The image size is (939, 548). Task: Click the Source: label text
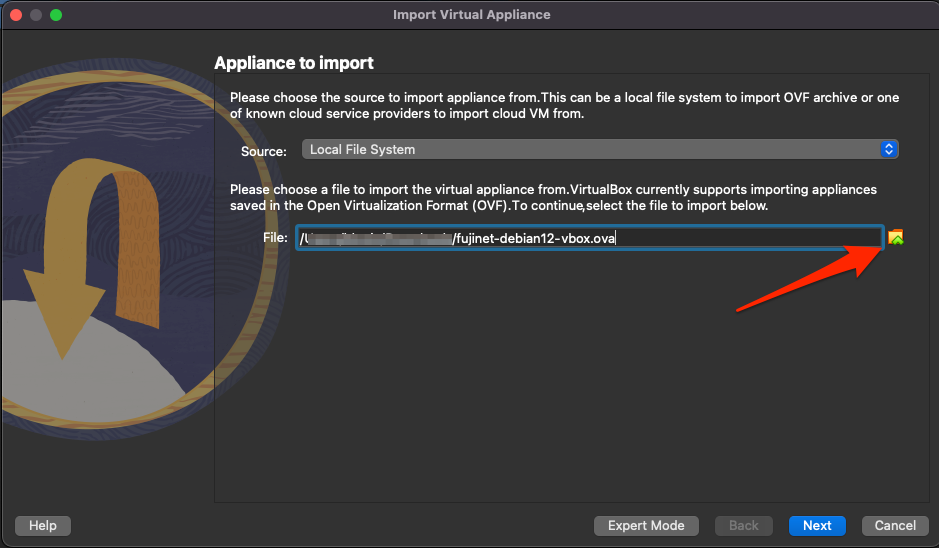pos(264,151)
